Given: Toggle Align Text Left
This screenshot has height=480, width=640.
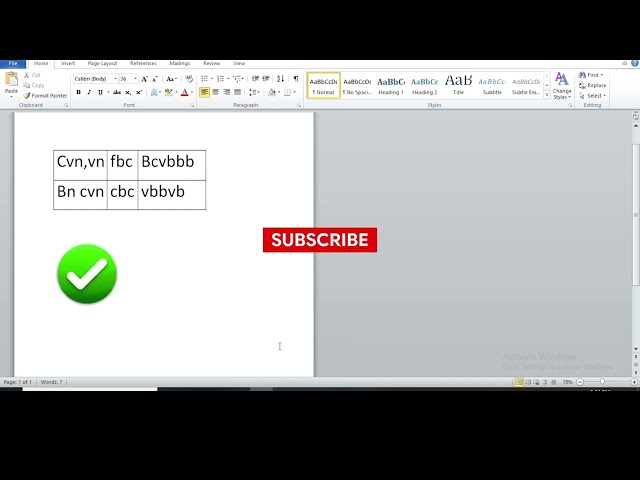Looking at the screenshot, I should point(204,92).
